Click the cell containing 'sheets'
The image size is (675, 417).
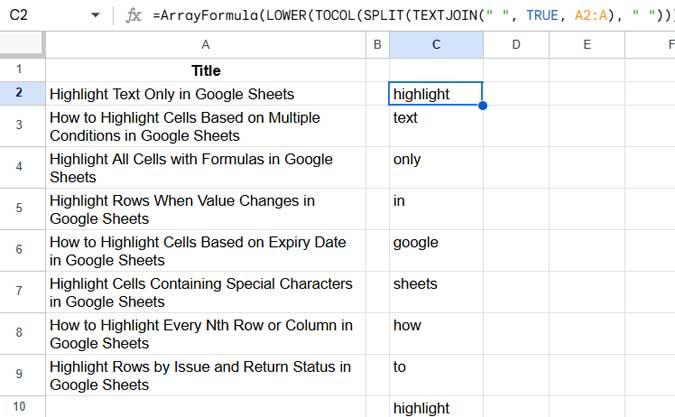(436, 292)
